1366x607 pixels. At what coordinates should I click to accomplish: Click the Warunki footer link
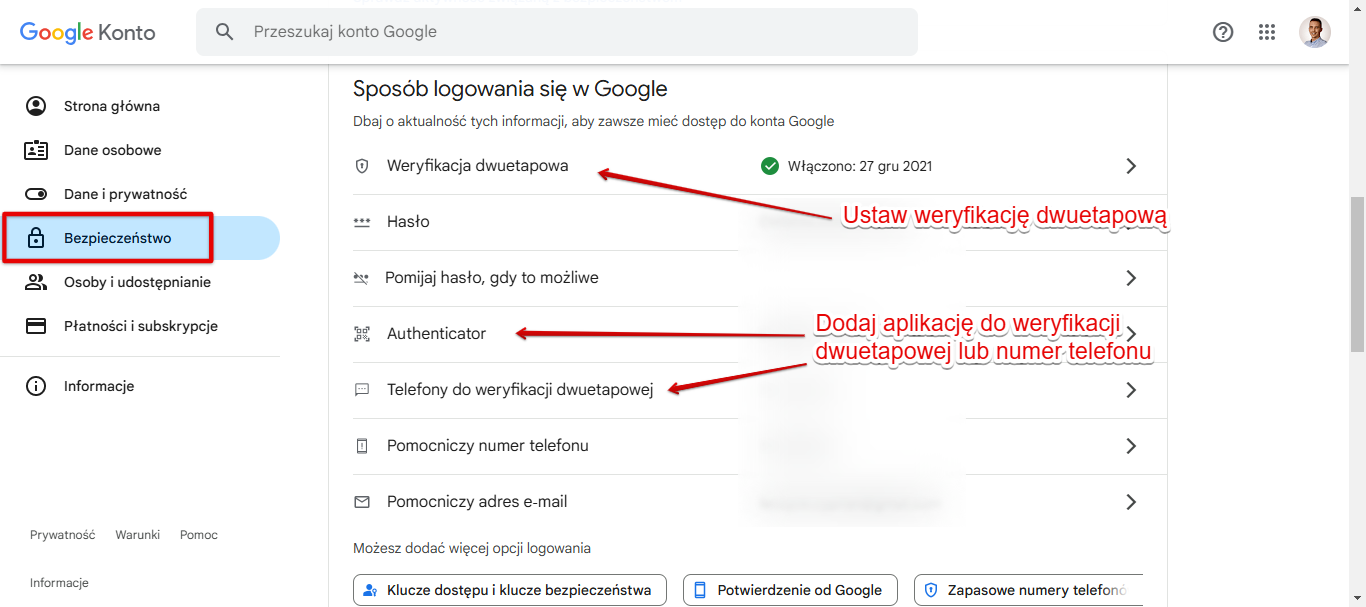click(138, 535)
